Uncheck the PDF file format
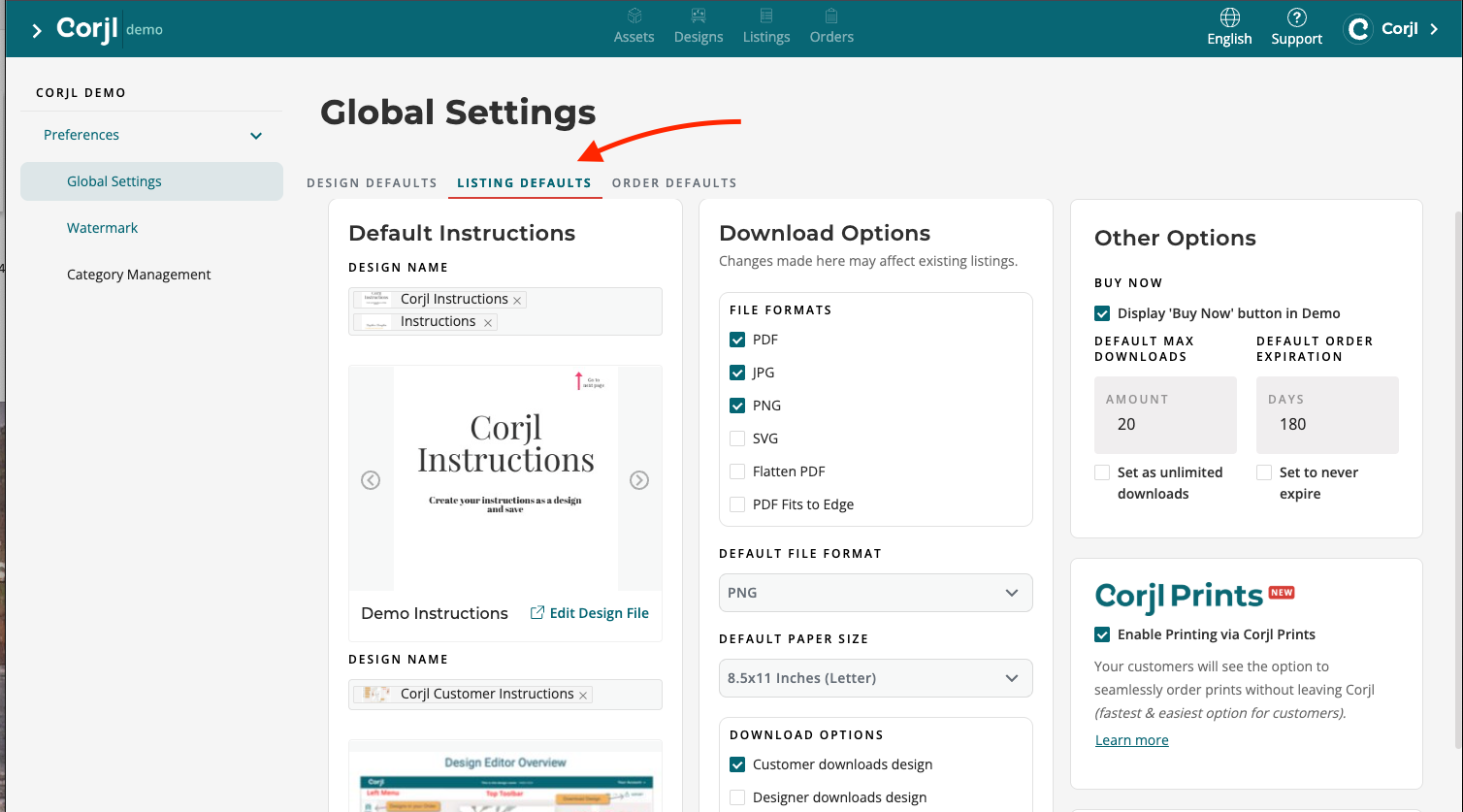The height and width of the screenshot is (812, 1463). coord(737,340)
